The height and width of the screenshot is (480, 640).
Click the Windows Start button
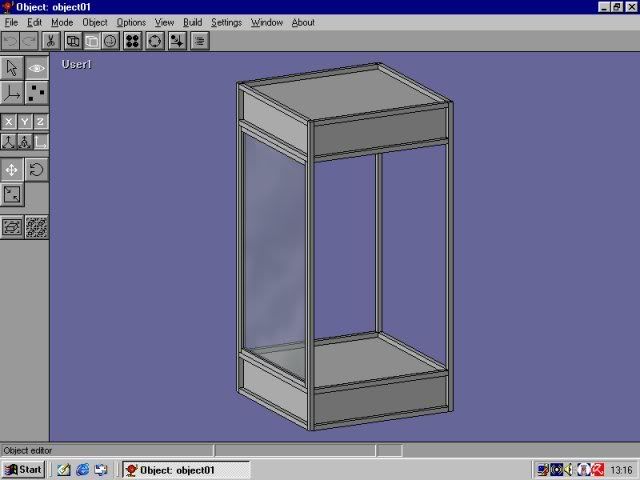(24, 469)
